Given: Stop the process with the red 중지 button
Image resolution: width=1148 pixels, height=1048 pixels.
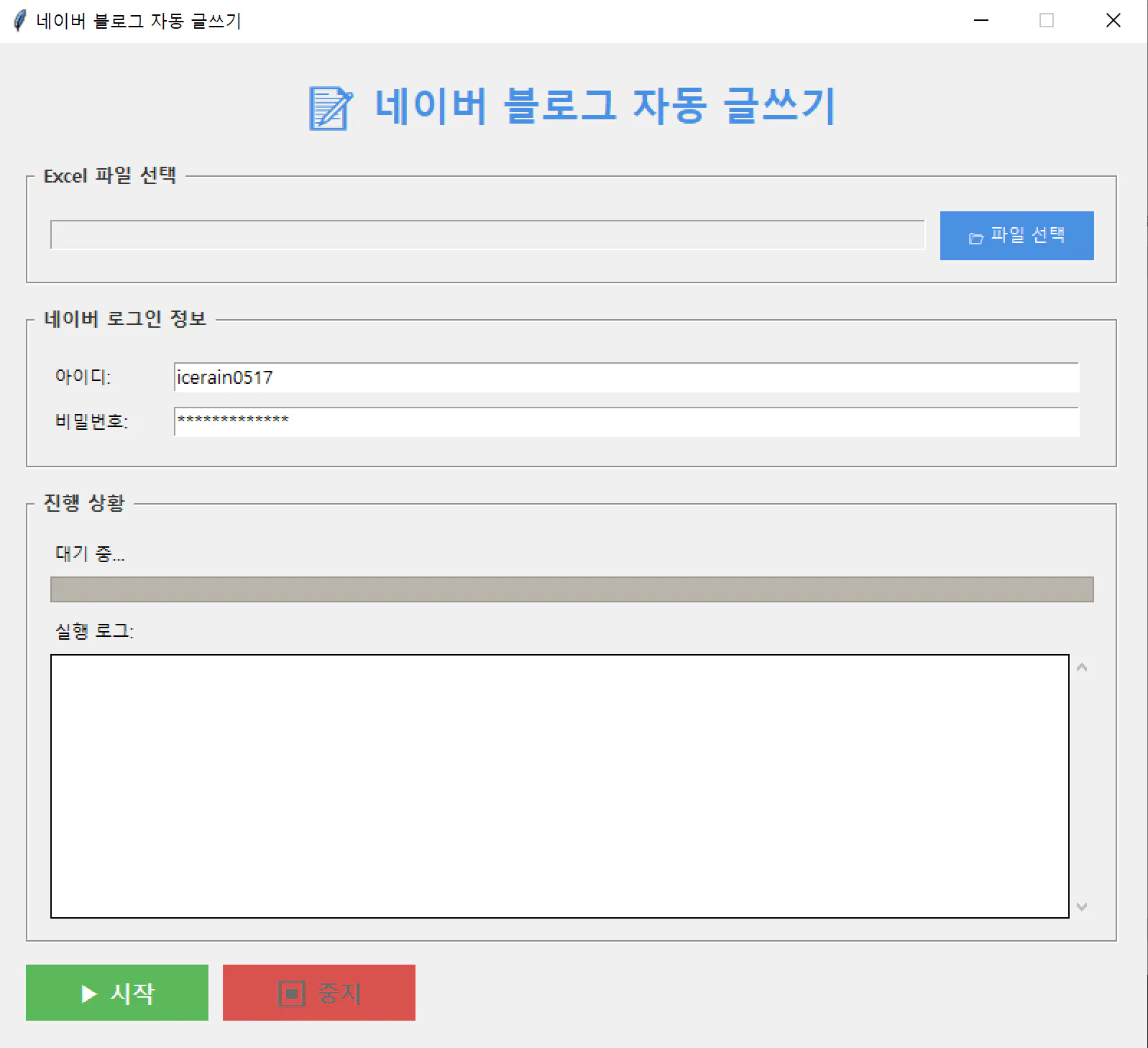Looking at the screenshot, I should (x=319, y=993).
